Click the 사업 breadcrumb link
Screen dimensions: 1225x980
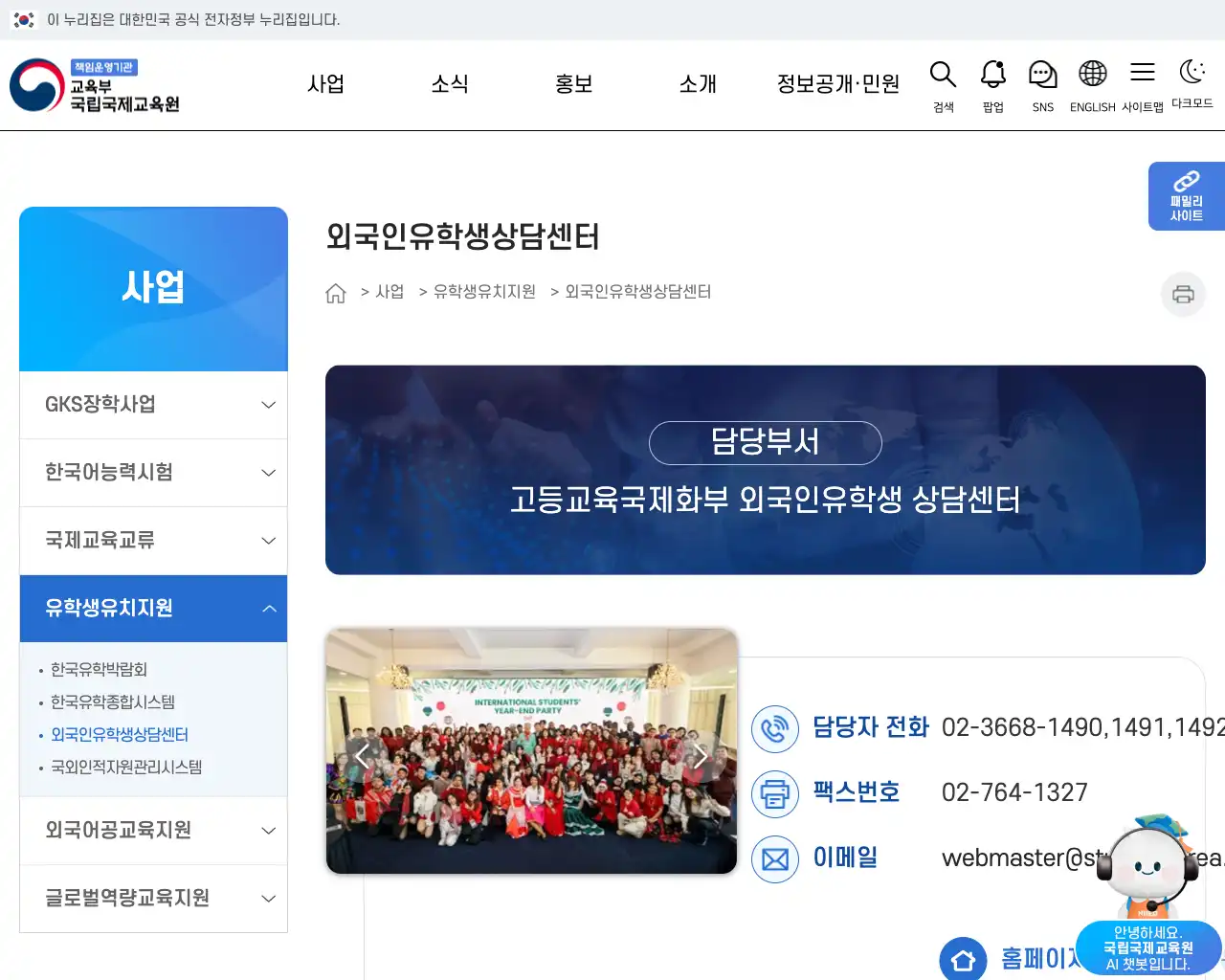tap(390, 292)
